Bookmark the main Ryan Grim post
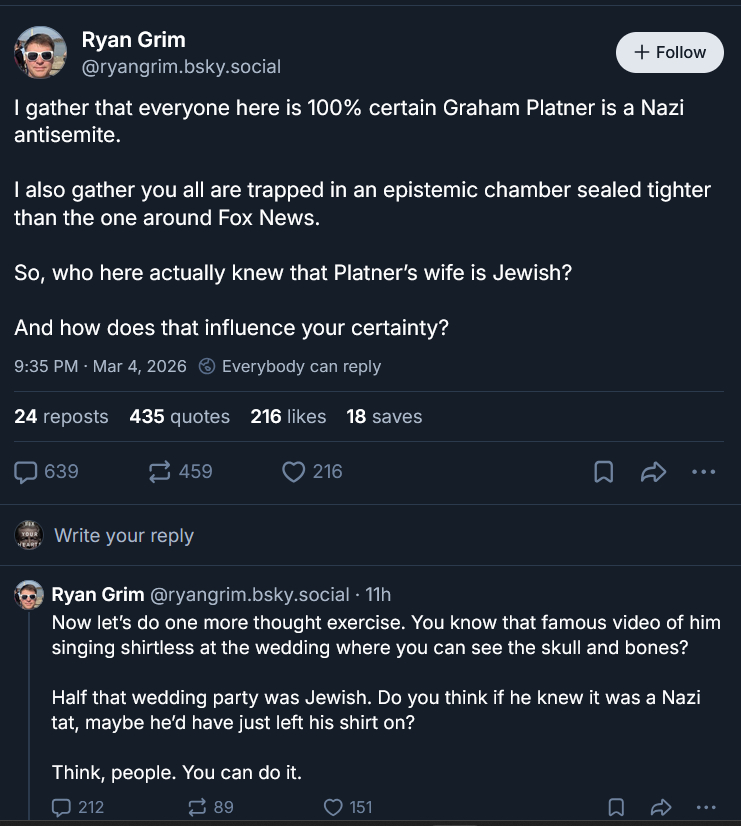 point(603,472)
